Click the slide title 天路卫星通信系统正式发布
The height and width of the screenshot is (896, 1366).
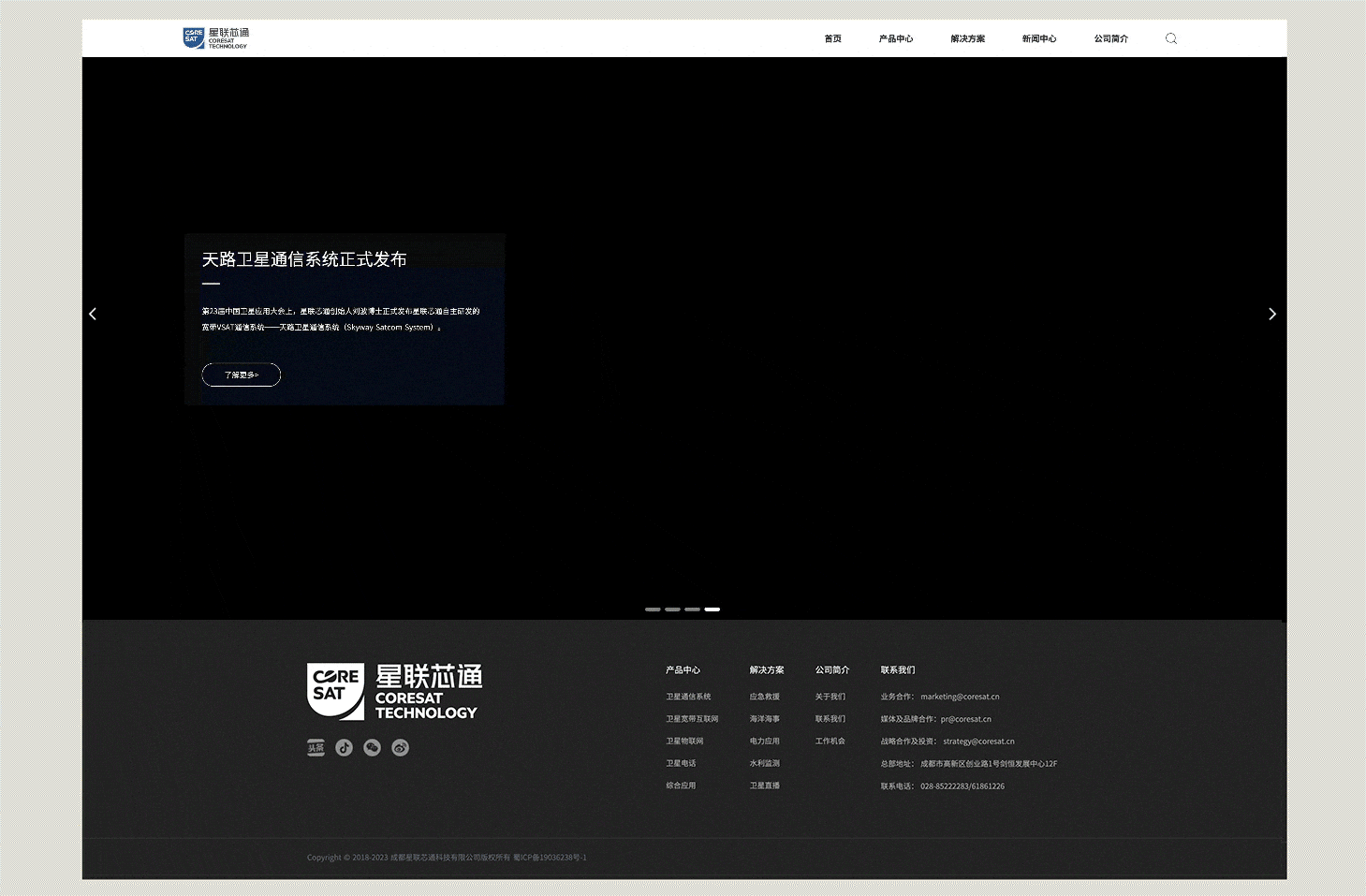tap(304, 259)
